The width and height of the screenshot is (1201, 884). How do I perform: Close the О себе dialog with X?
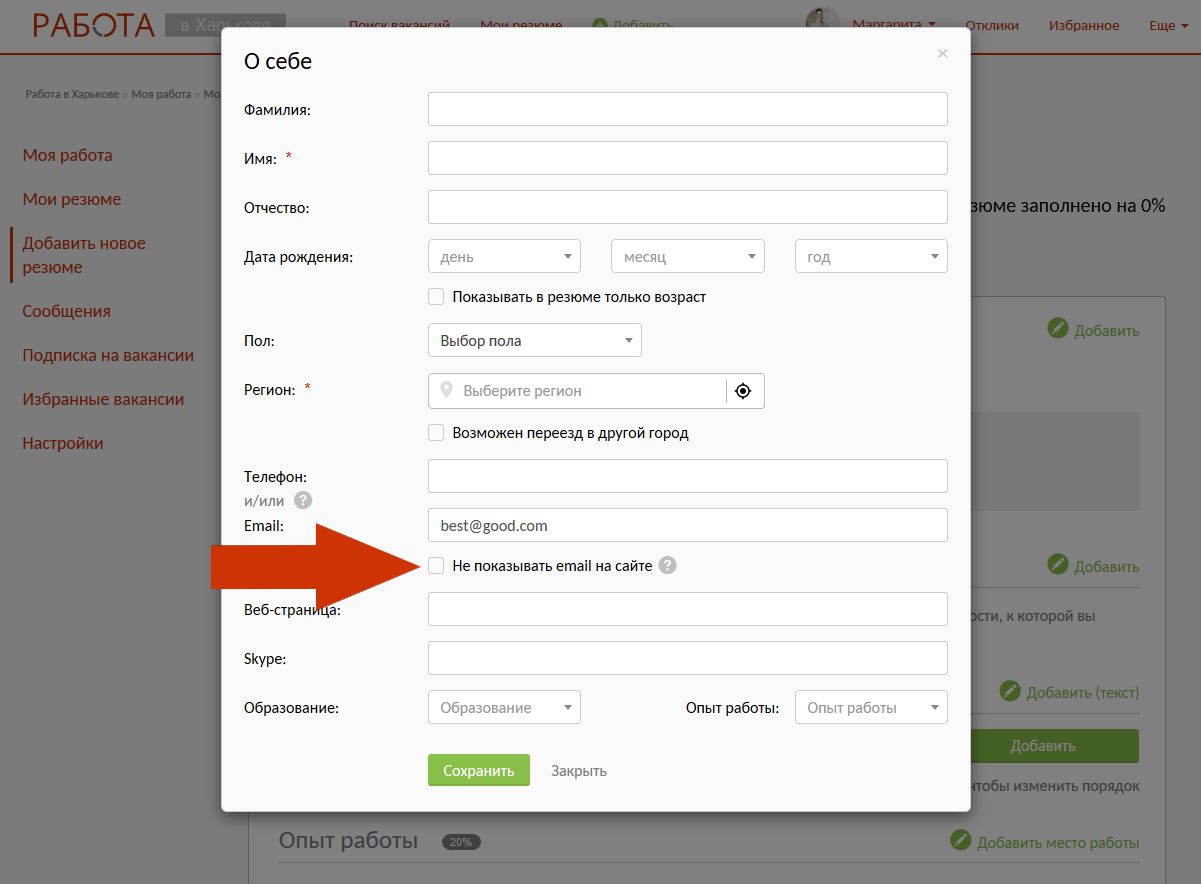pyautogui.click(x=942, y=54)
